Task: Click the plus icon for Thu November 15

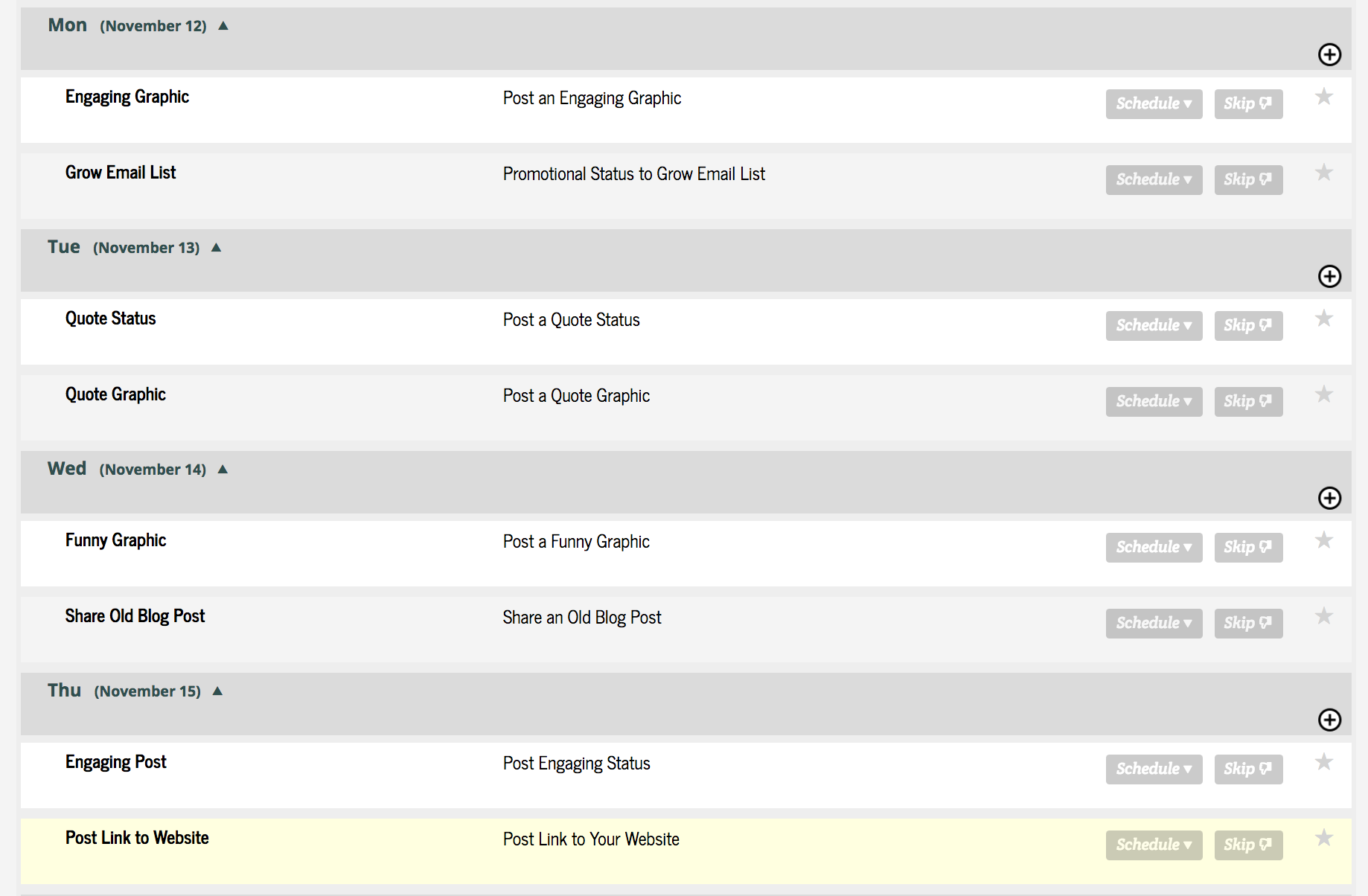Action: click(1329, 720)
